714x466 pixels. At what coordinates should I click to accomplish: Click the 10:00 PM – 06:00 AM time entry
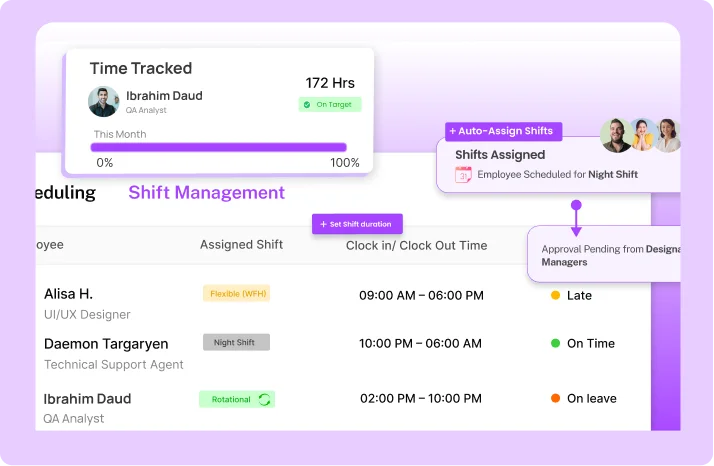click(x=421, y=343)
